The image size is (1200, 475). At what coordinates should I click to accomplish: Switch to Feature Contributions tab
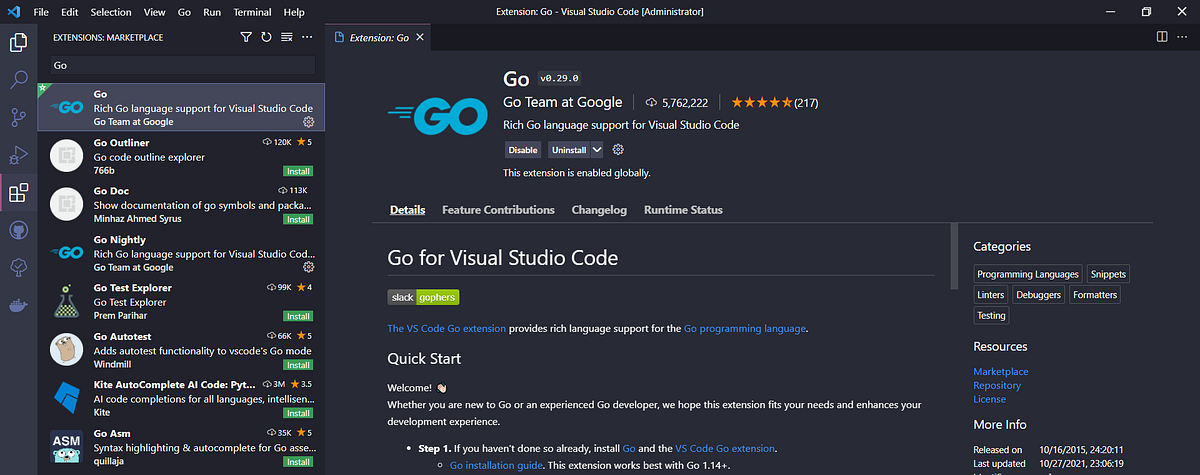(x=498, y=210)
